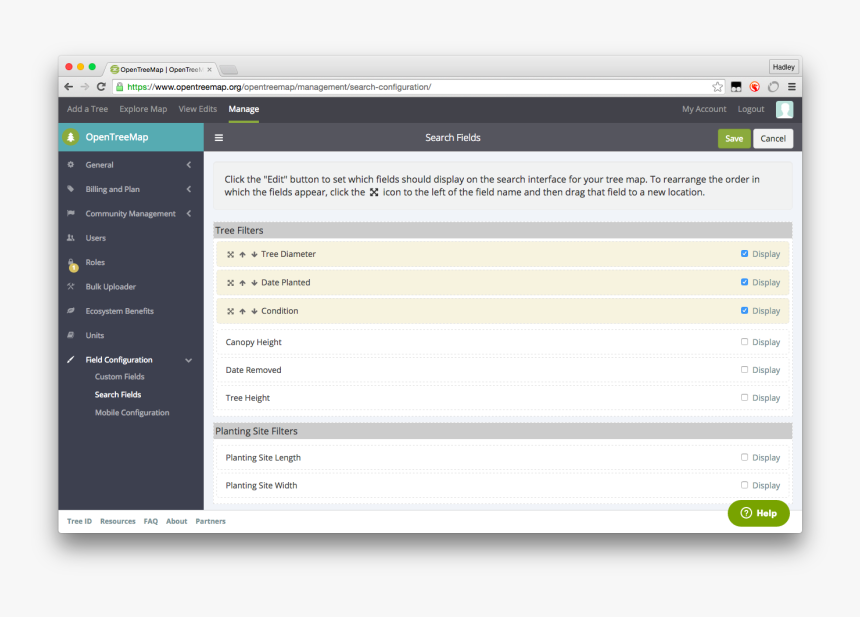The image size is (860, 617).
Task: Open the FAQ footer link
Action: click(151, 522)
